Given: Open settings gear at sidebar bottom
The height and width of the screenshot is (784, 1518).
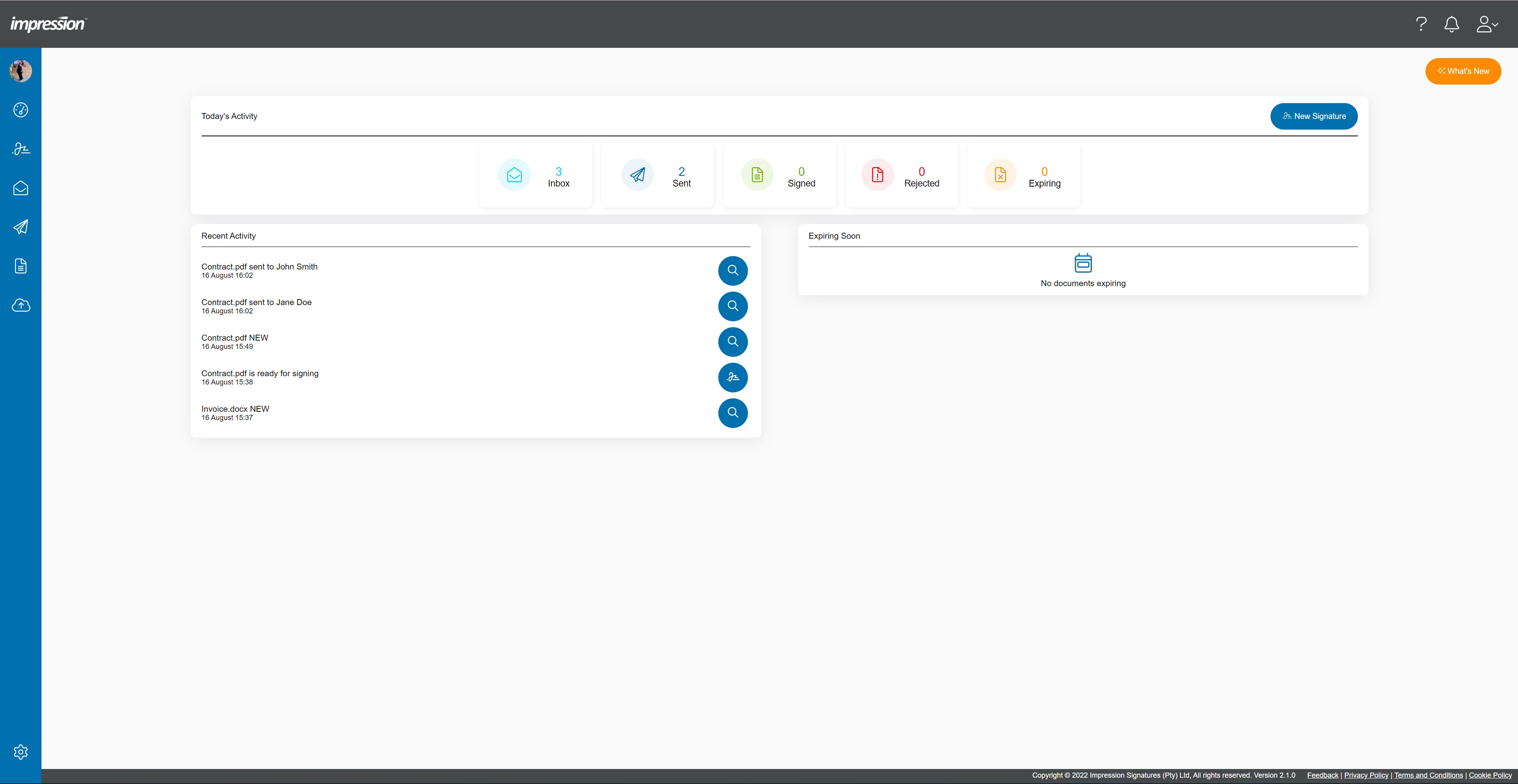Looking at the screenshot, I should pos(21,752).
